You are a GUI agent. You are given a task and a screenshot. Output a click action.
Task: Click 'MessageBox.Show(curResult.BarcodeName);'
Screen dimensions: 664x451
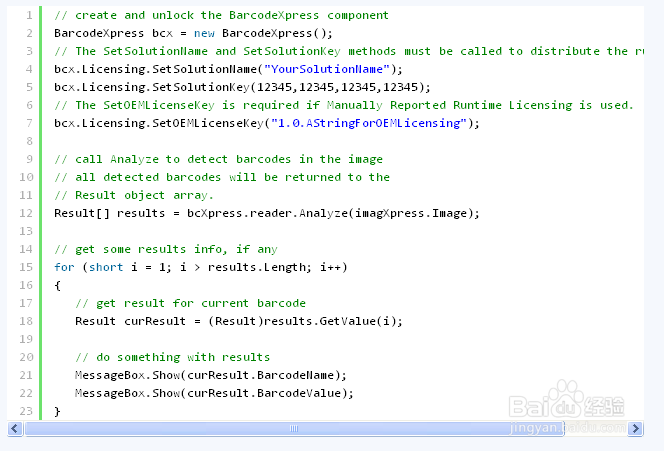tap(211, 376)
